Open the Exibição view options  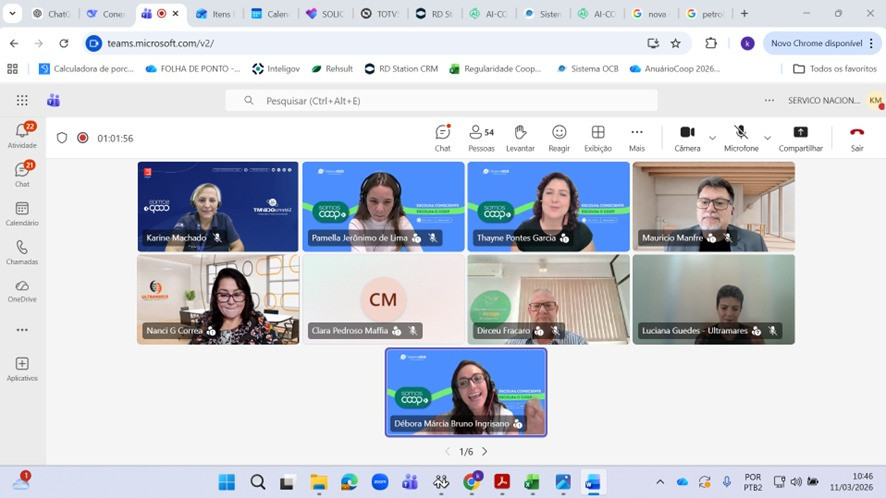coord(598,137)
